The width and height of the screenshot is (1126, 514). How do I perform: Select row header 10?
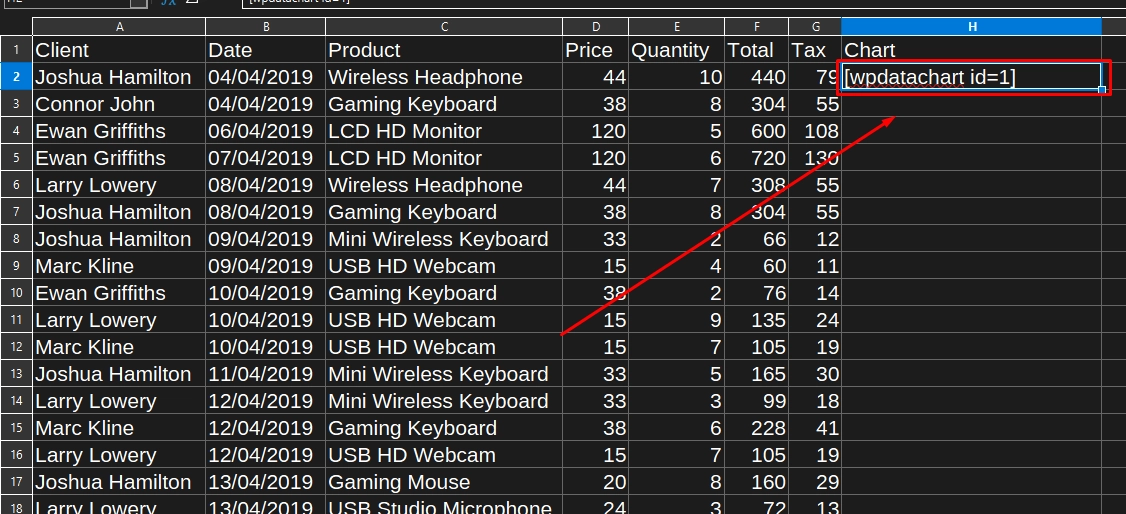16,293
